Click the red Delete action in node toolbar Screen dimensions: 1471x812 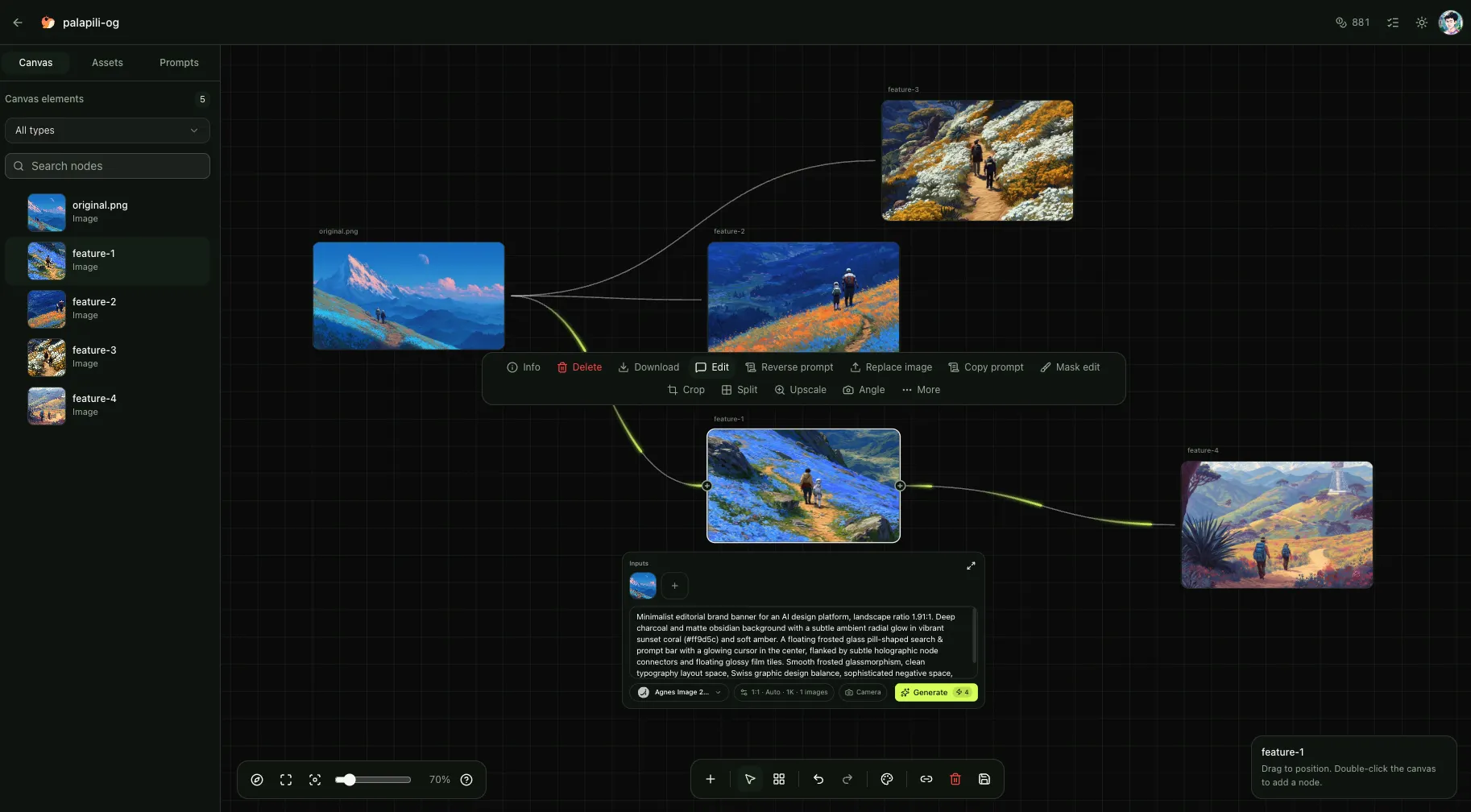580,367
